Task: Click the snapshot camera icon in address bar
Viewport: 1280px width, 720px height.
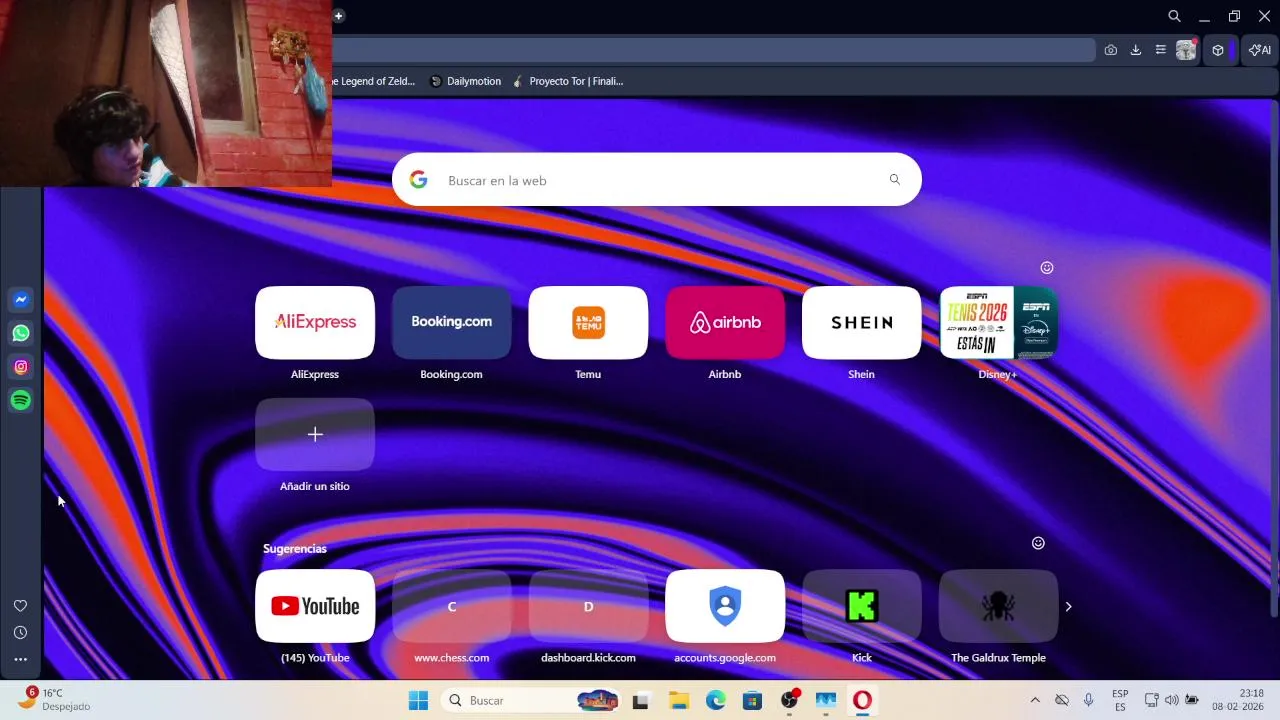Action: click(1111, 50)
